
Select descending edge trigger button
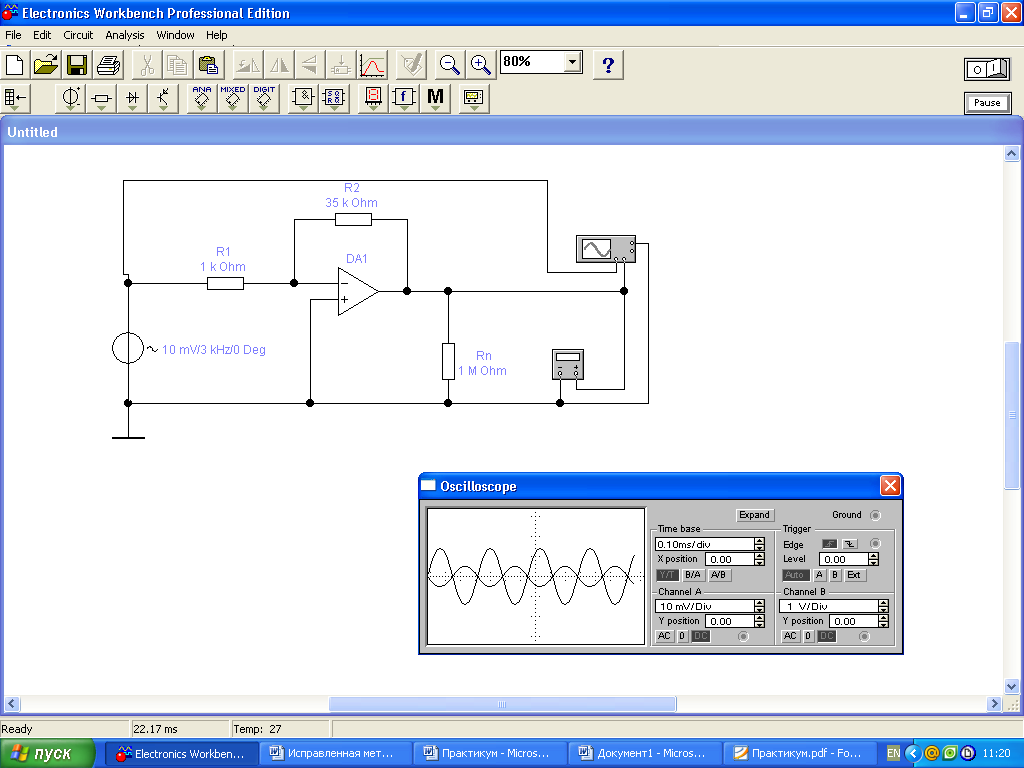pyautogui.click(x=849, y=544)
